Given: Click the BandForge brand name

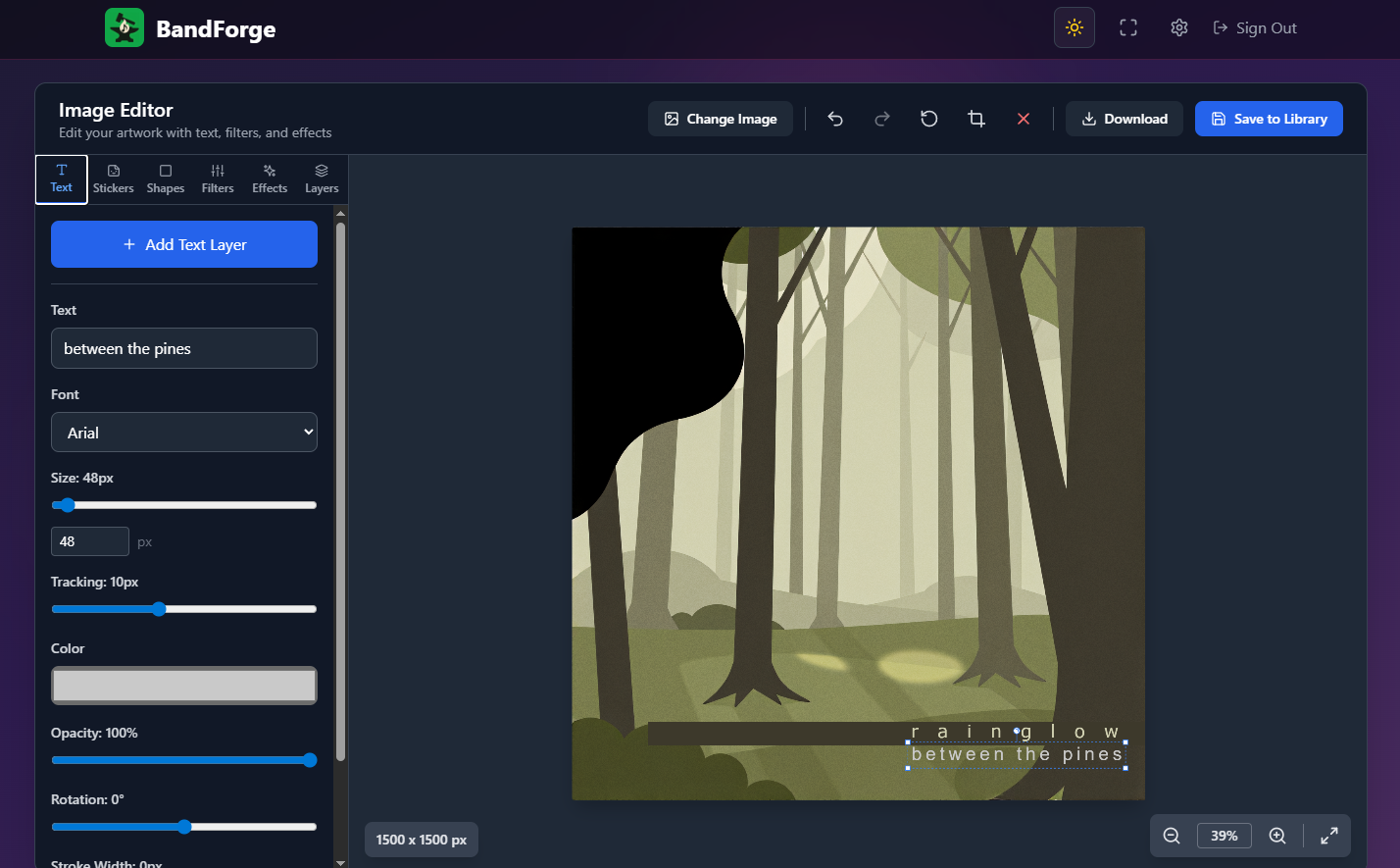Looking at the screenshot, I should tap(216, 28).
